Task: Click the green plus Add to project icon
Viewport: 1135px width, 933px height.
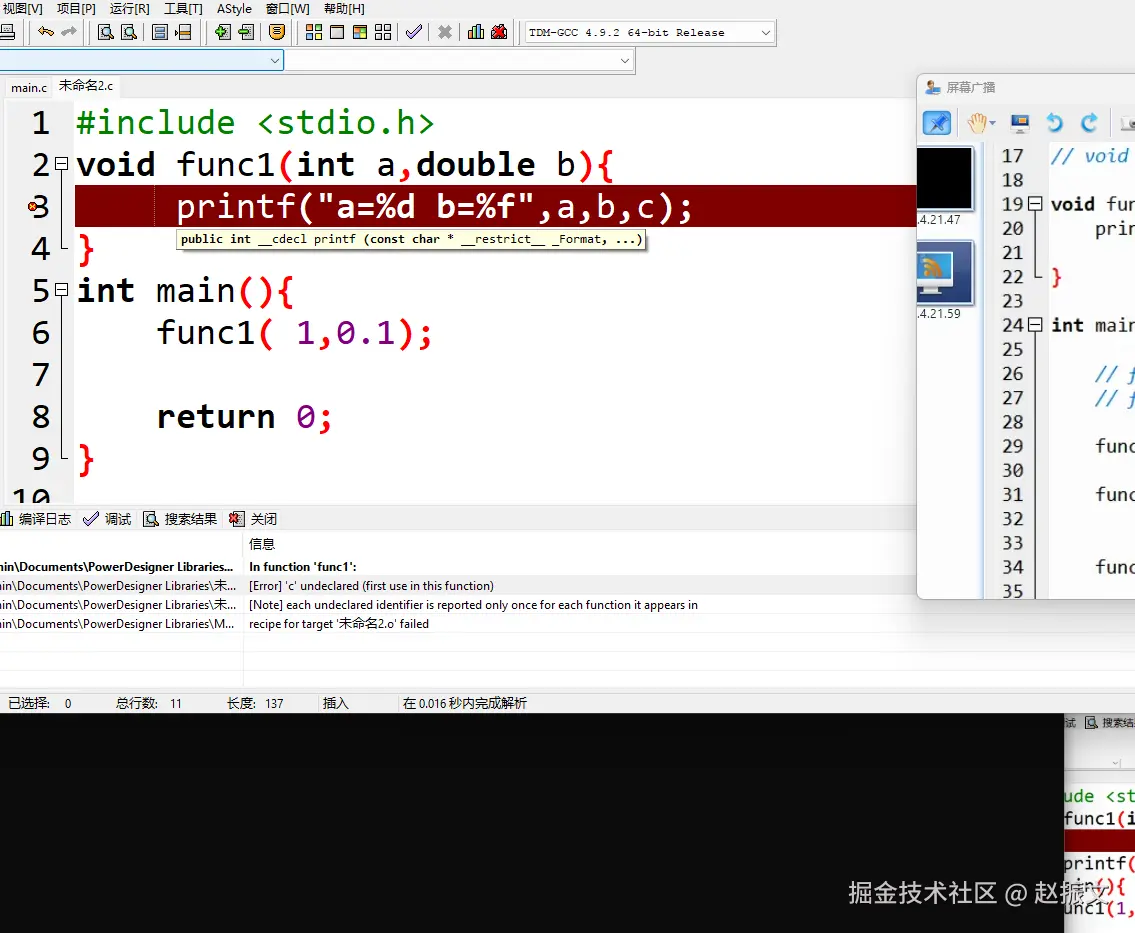Action: pyautogui.click(x=223, y=32)
